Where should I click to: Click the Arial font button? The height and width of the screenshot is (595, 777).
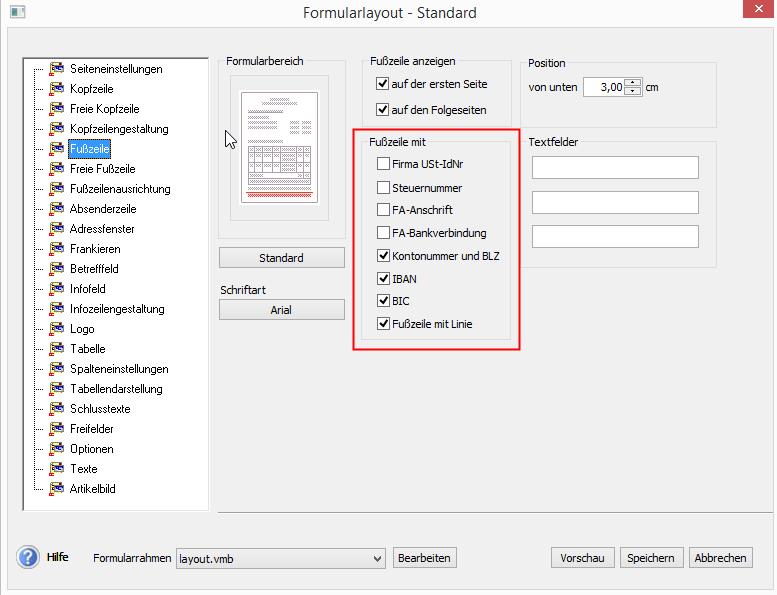(281, 310)
